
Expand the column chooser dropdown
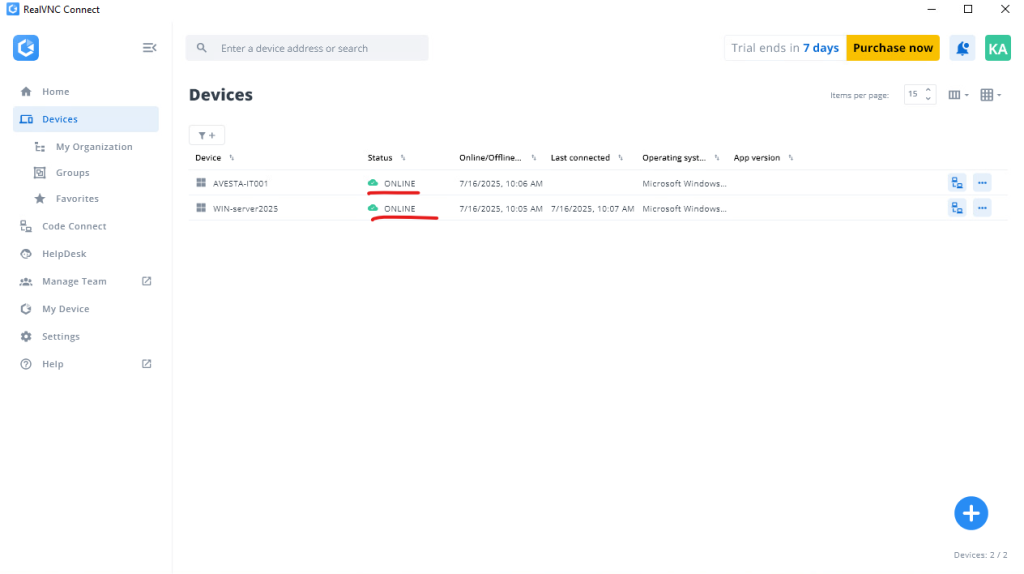958,95
